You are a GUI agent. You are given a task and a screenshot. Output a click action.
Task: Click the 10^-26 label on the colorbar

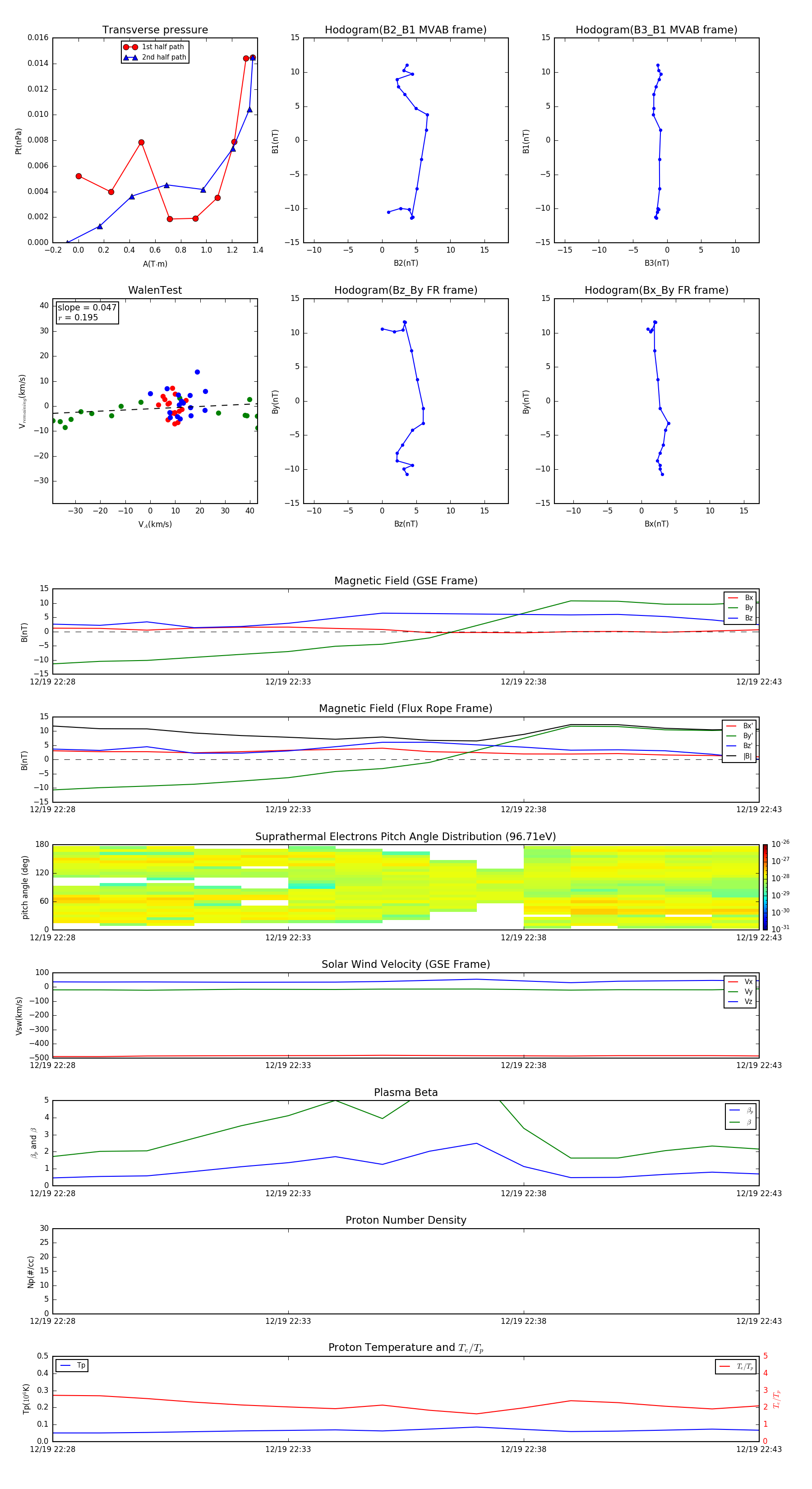(x=780, y=844)
